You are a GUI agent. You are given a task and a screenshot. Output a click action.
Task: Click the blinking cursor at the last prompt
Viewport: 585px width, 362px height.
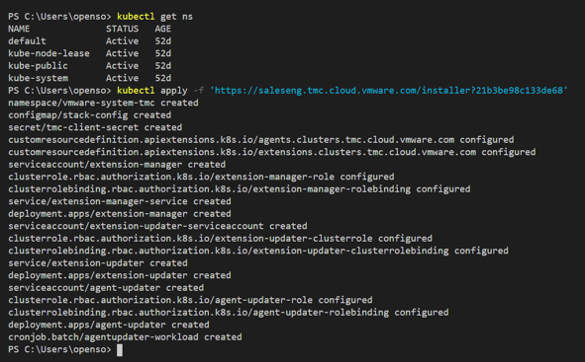point(120,350)
